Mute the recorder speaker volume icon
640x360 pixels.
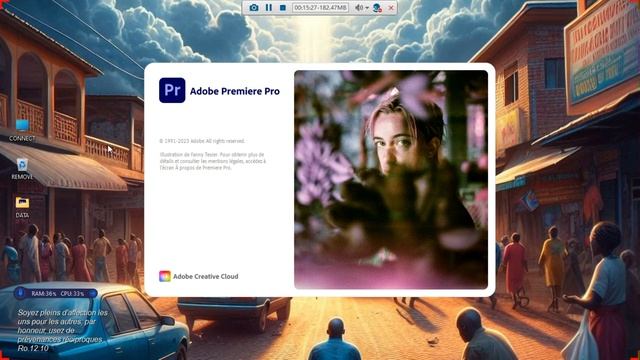pyautogui.click(x=358, y=7)
